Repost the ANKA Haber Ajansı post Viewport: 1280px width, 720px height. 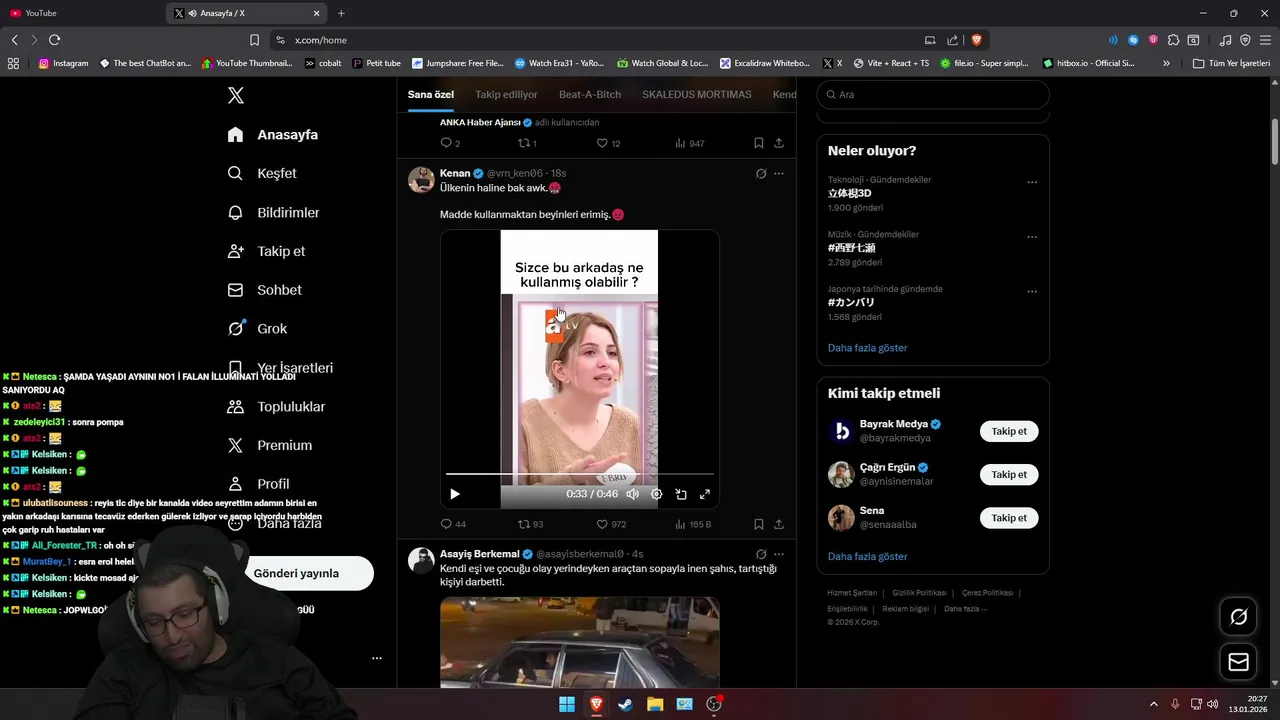[527, 143]
